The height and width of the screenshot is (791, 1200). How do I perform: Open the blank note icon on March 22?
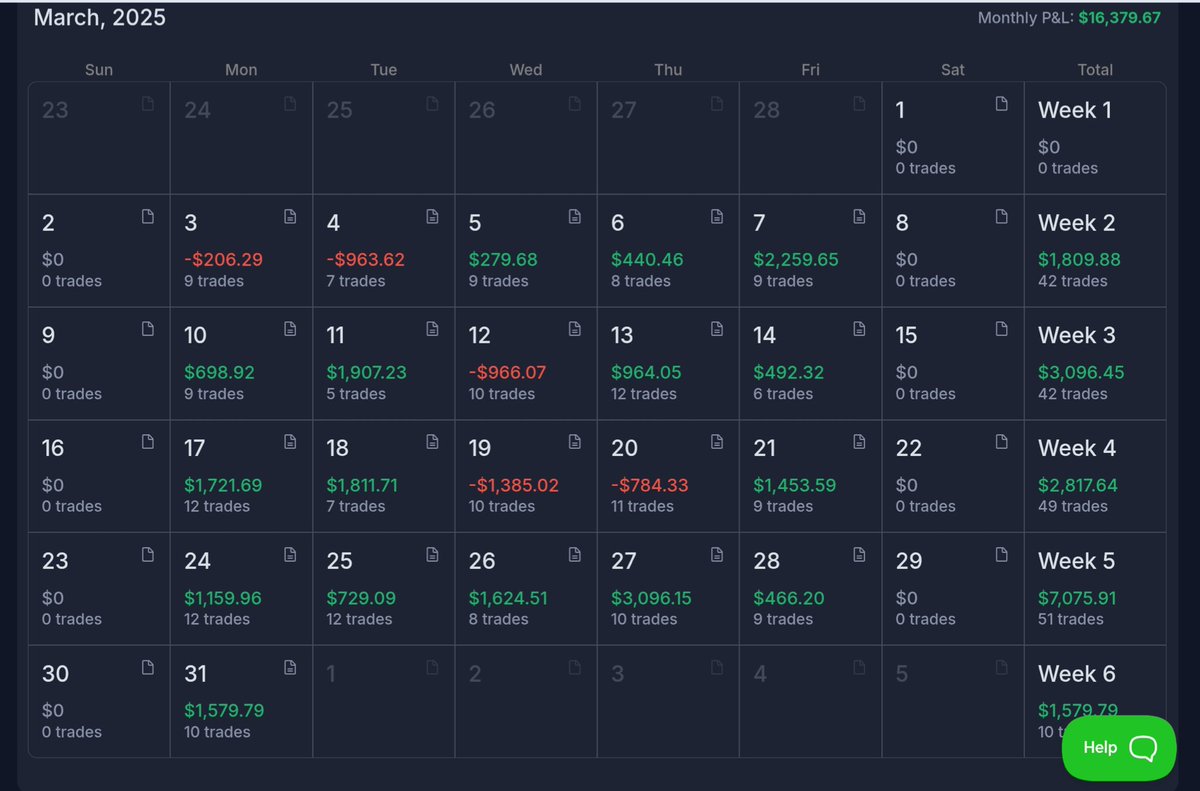1001,441
